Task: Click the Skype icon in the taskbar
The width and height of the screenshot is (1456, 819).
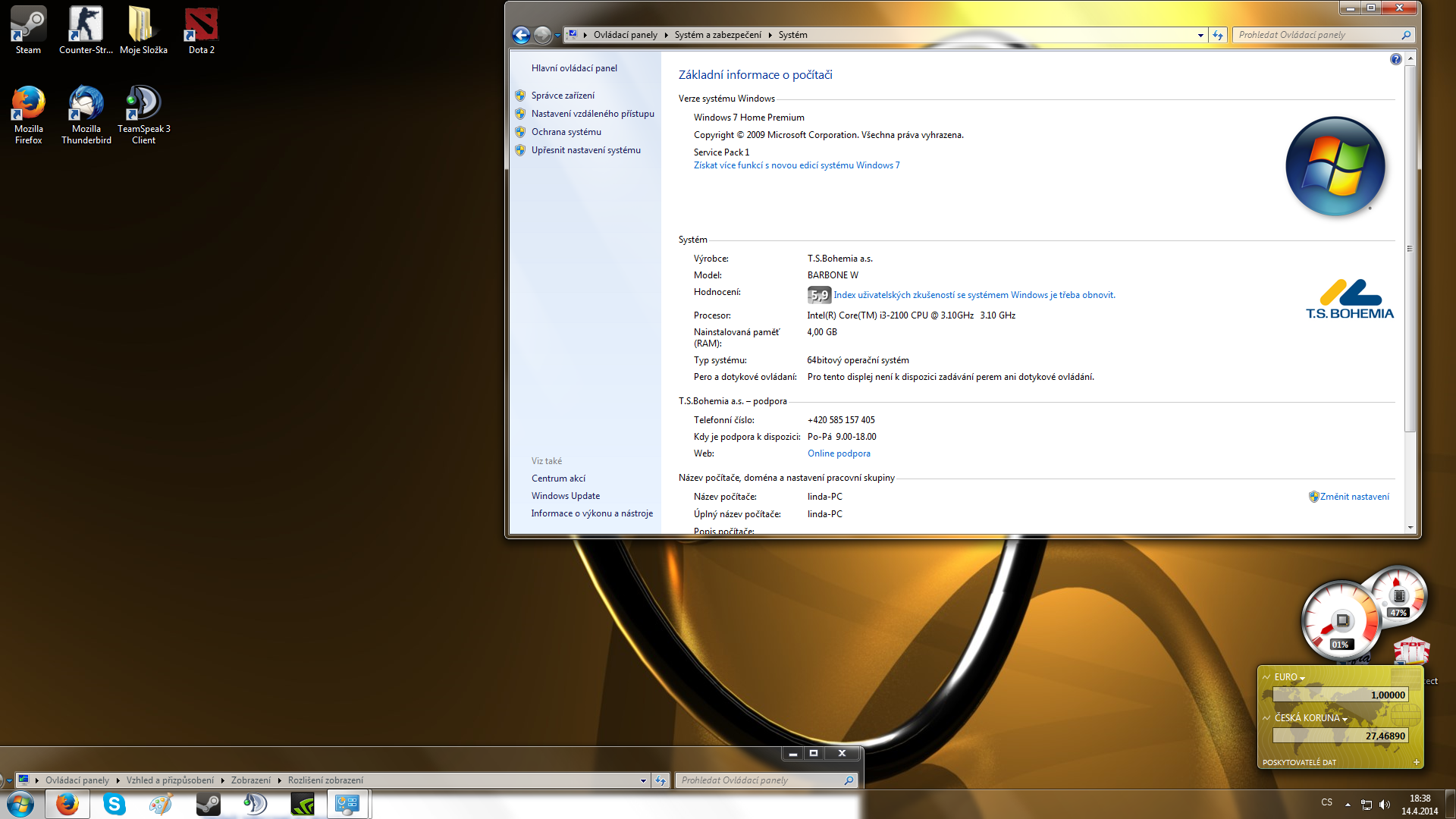Action: 115,804
